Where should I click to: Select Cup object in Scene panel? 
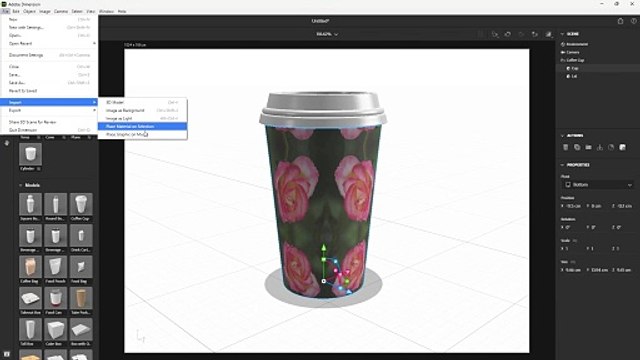coord(575,68)
